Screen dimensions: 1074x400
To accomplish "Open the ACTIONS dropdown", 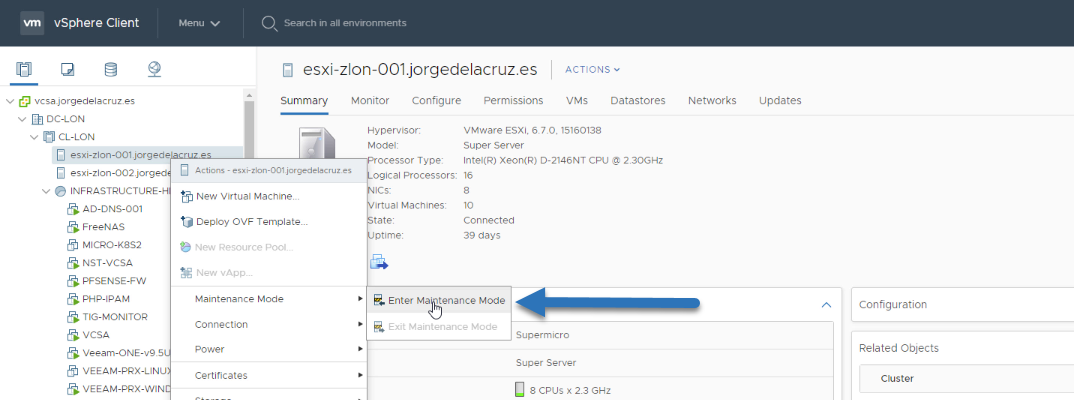I will click(592, 69).
